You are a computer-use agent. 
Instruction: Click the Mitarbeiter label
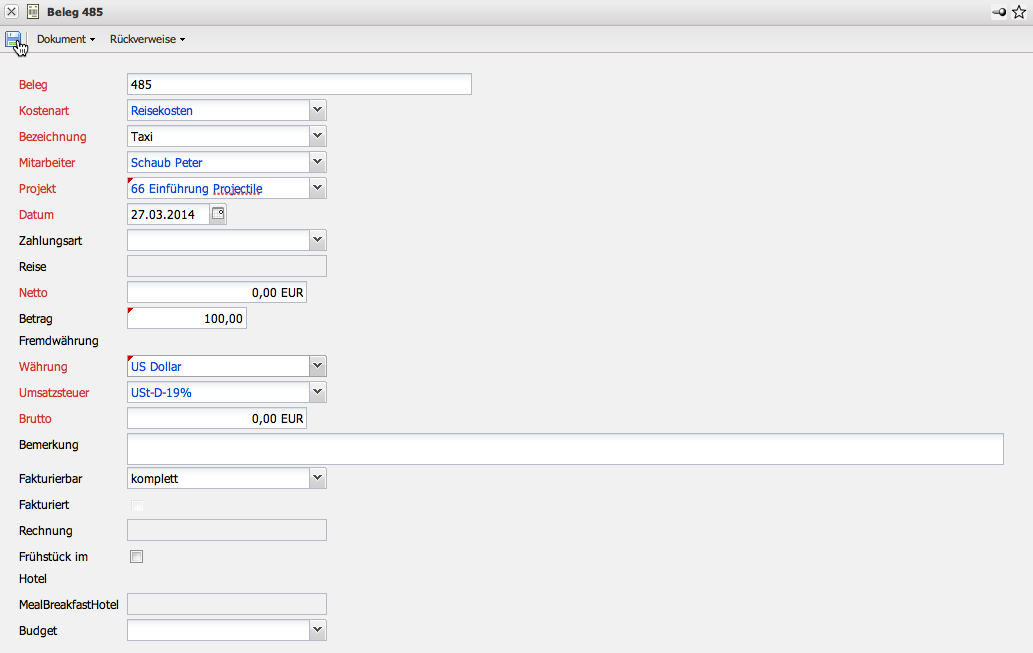[47, 163]
